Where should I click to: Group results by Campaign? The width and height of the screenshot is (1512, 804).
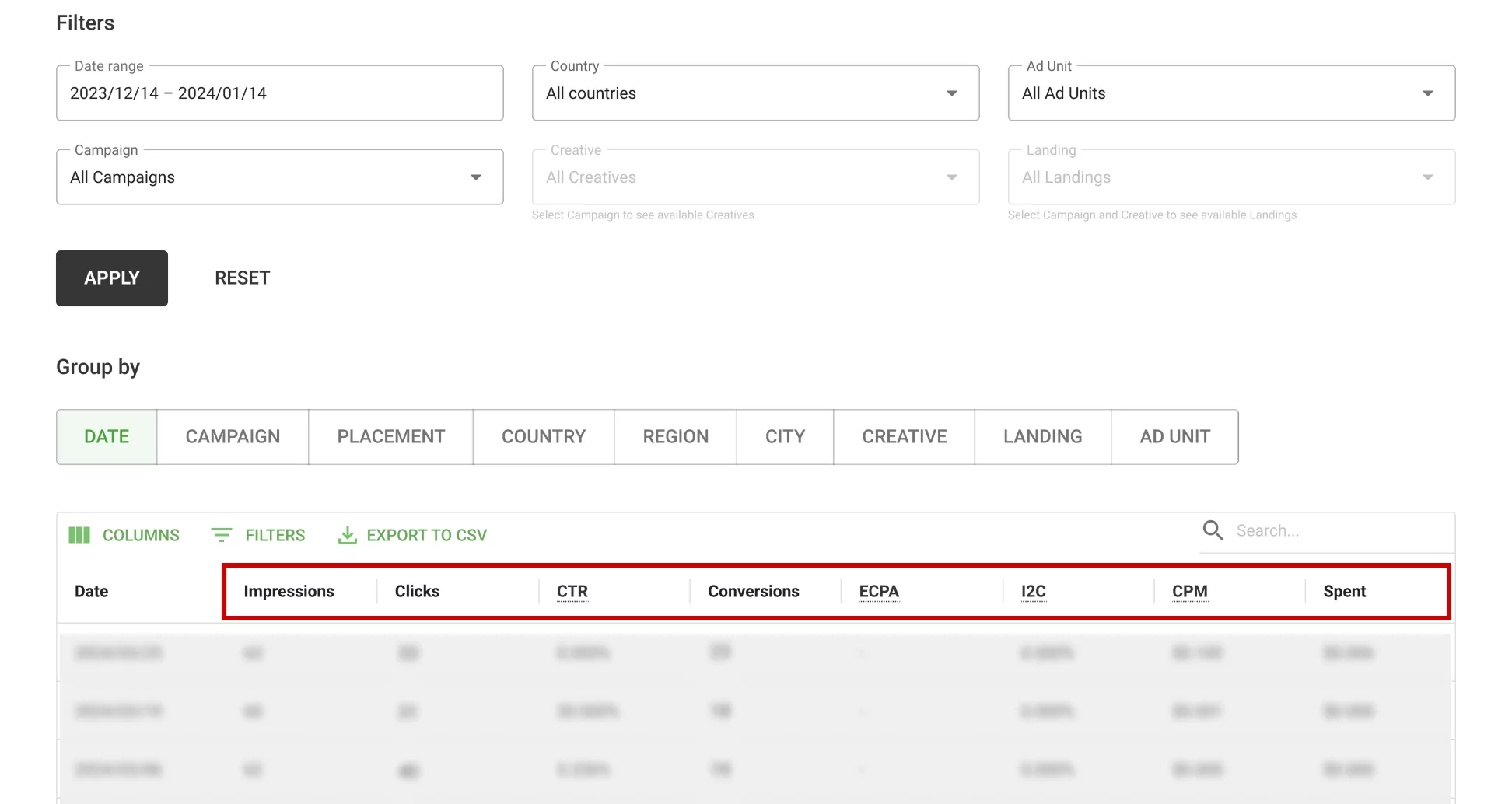tap(233, 437)
